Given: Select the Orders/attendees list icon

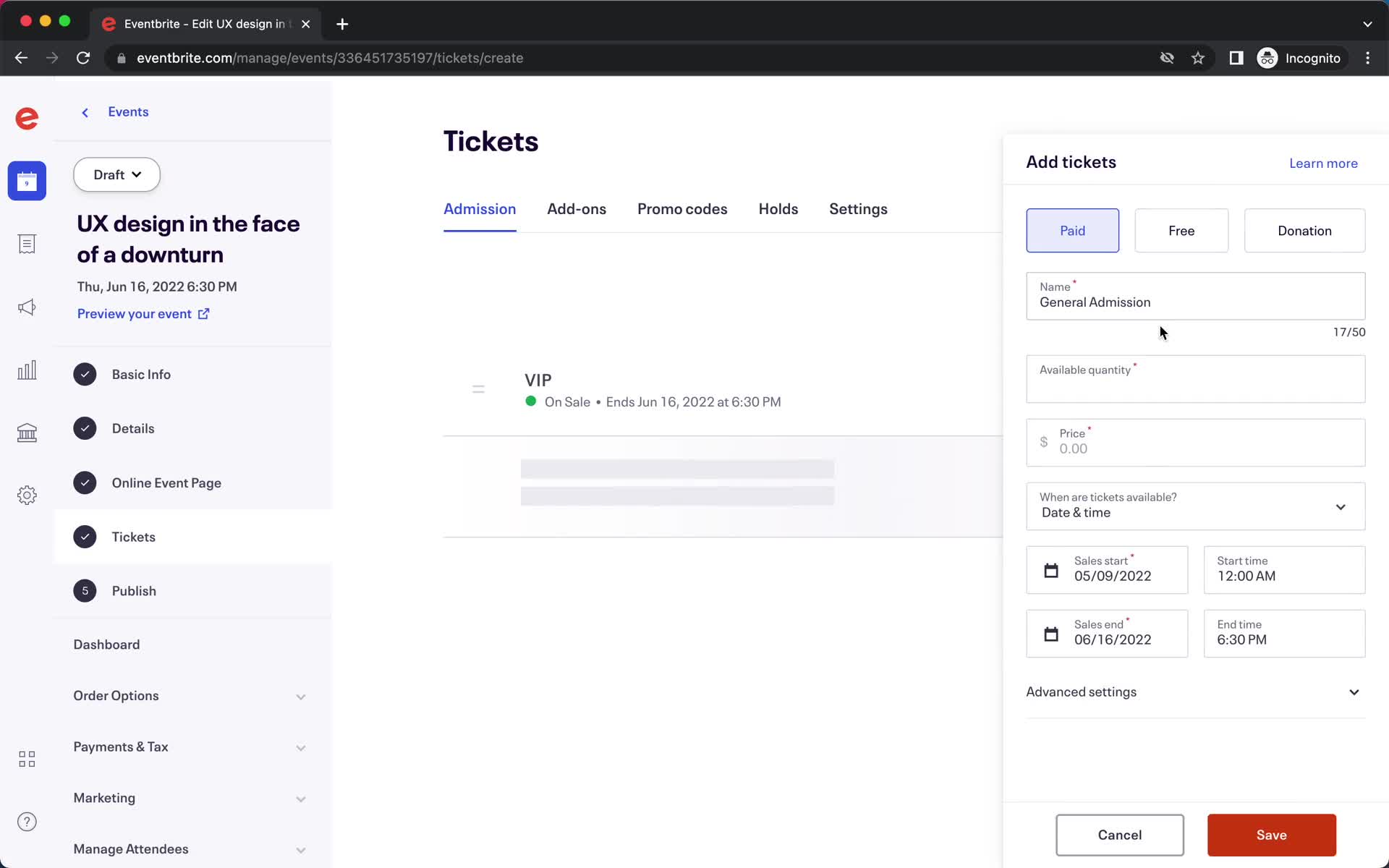Looking at the screenshot, I should point(27,243).
